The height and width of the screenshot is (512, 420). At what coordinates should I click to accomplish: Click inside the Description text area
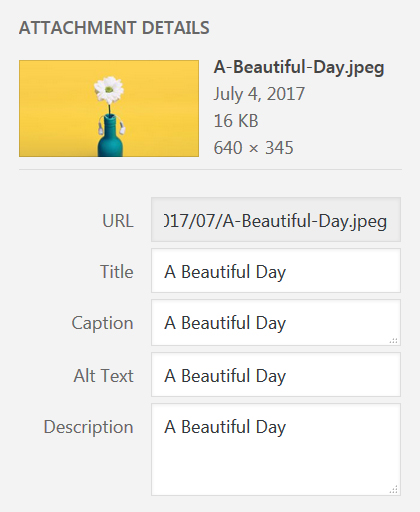276,449
